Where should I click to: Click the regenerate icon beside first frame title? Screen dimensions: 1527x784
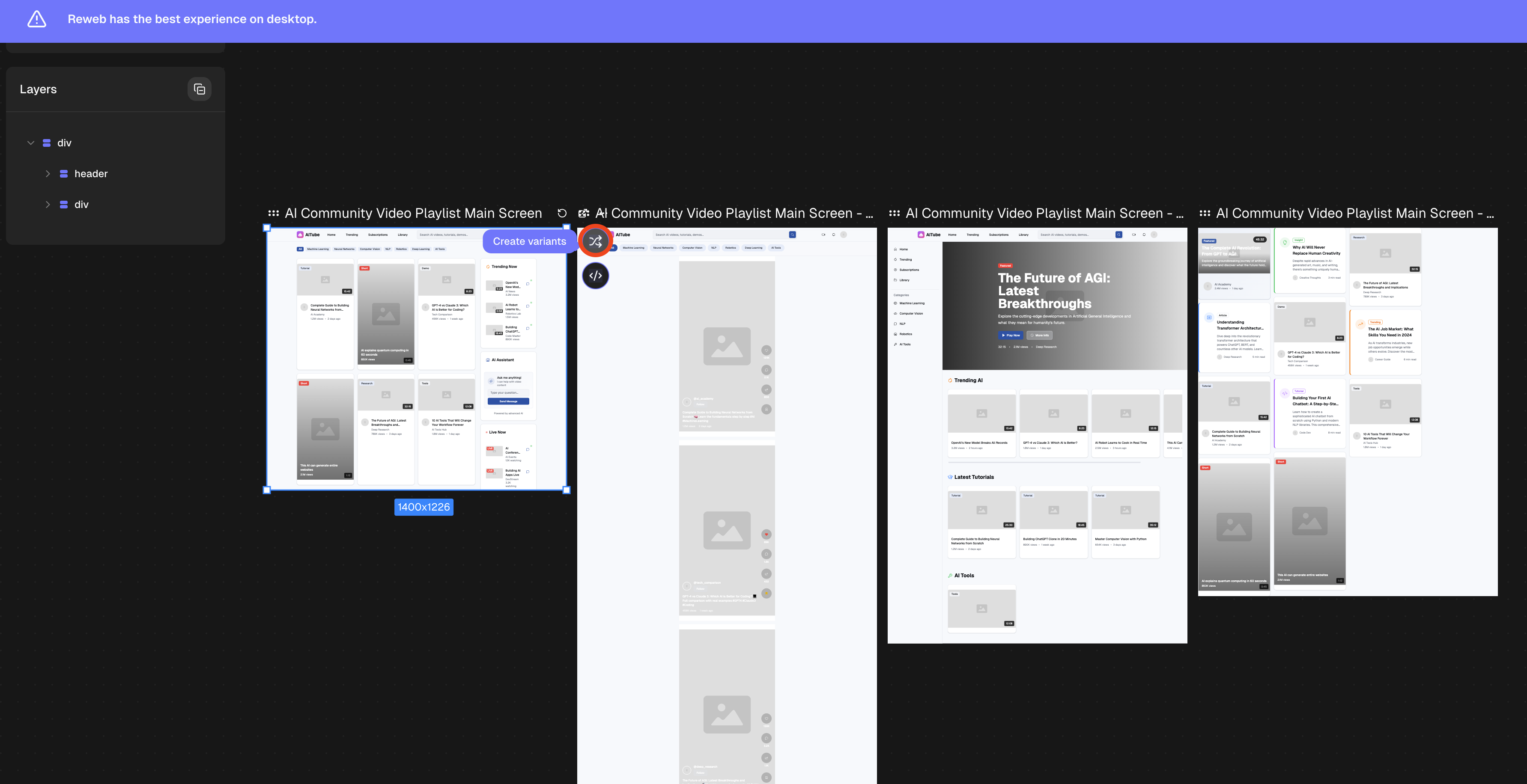(562, 214)
